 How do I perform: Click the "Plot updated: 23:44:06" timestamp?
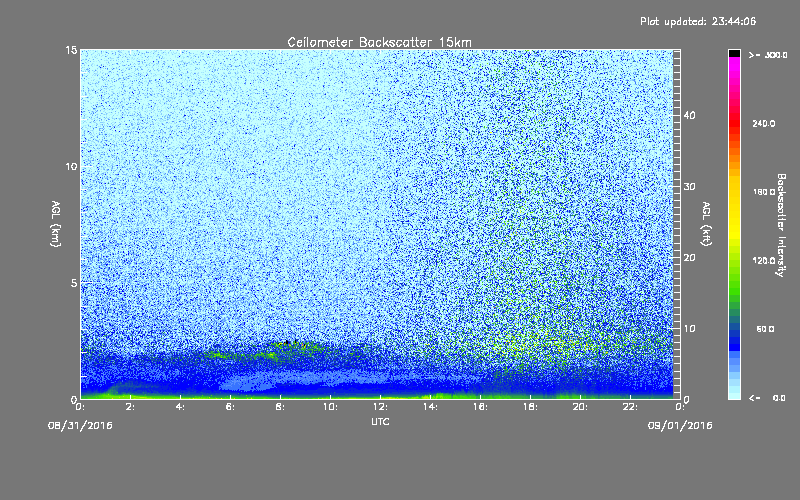(698, 21)
